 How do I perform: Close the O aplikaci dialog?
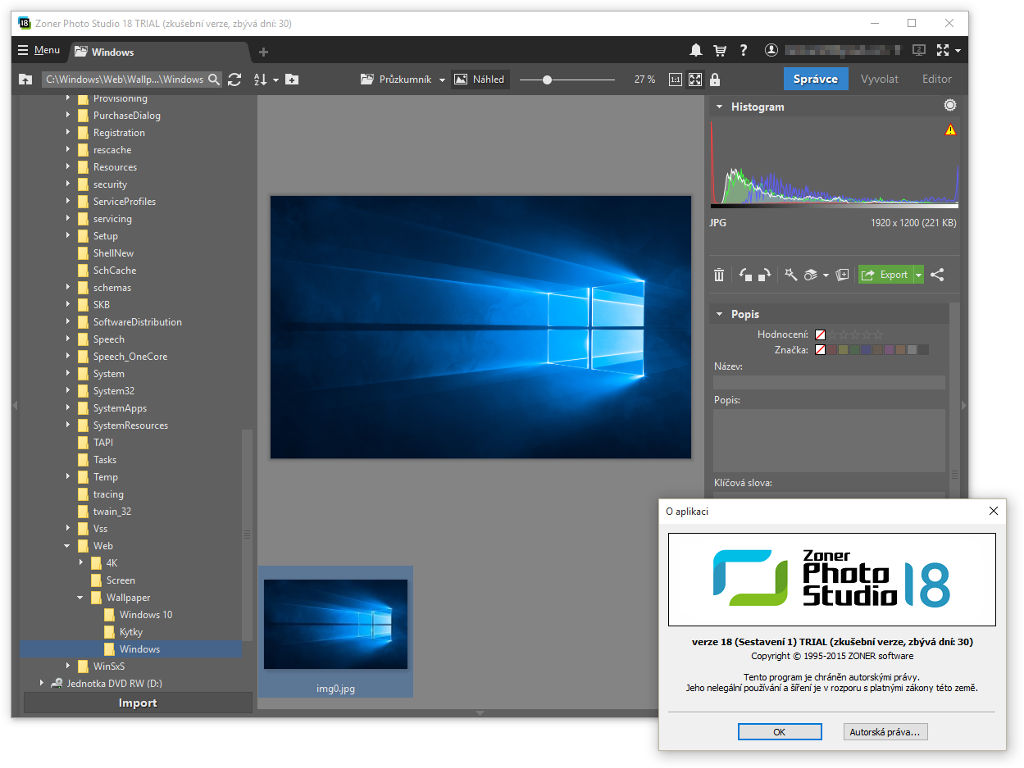(x=993, y=511)
